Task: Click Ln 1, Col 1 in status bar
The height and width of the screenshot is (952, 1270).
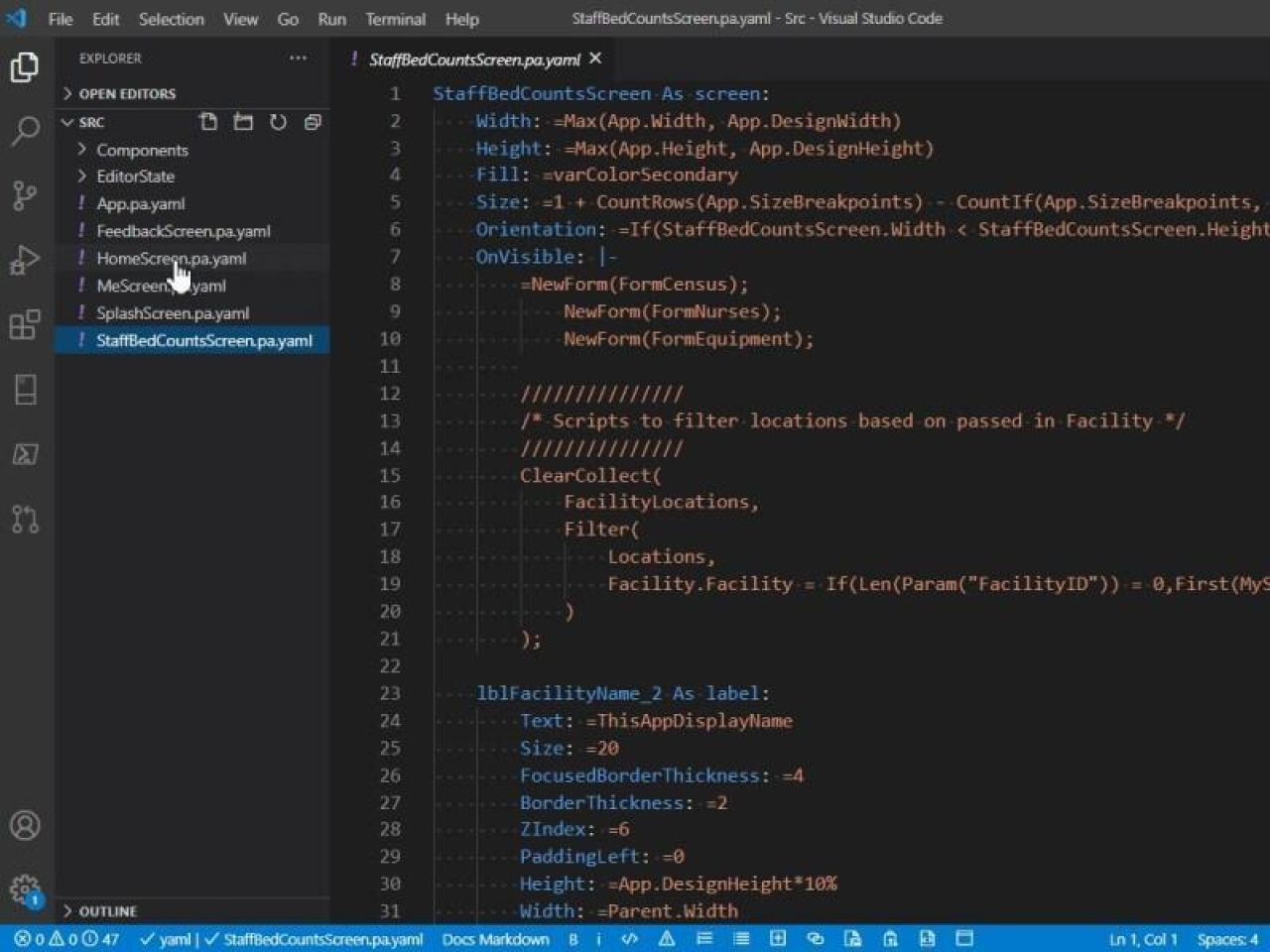Action: coord(1142,939)
